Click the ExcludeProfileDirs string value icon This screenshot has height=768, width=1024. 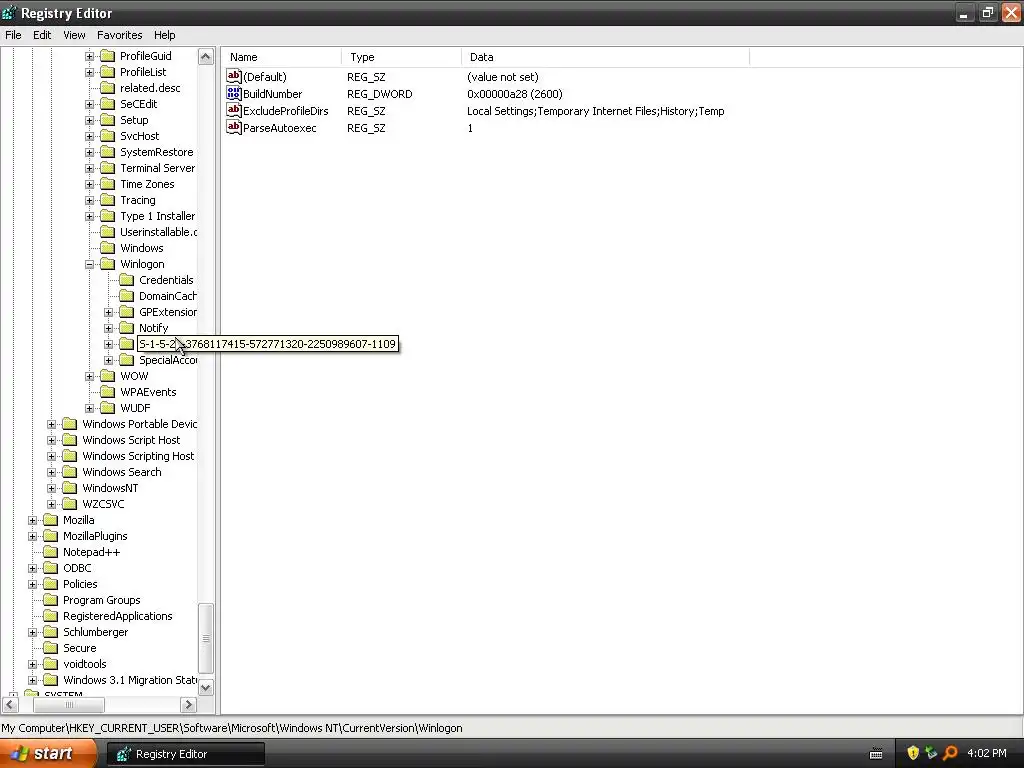point(234,110)
